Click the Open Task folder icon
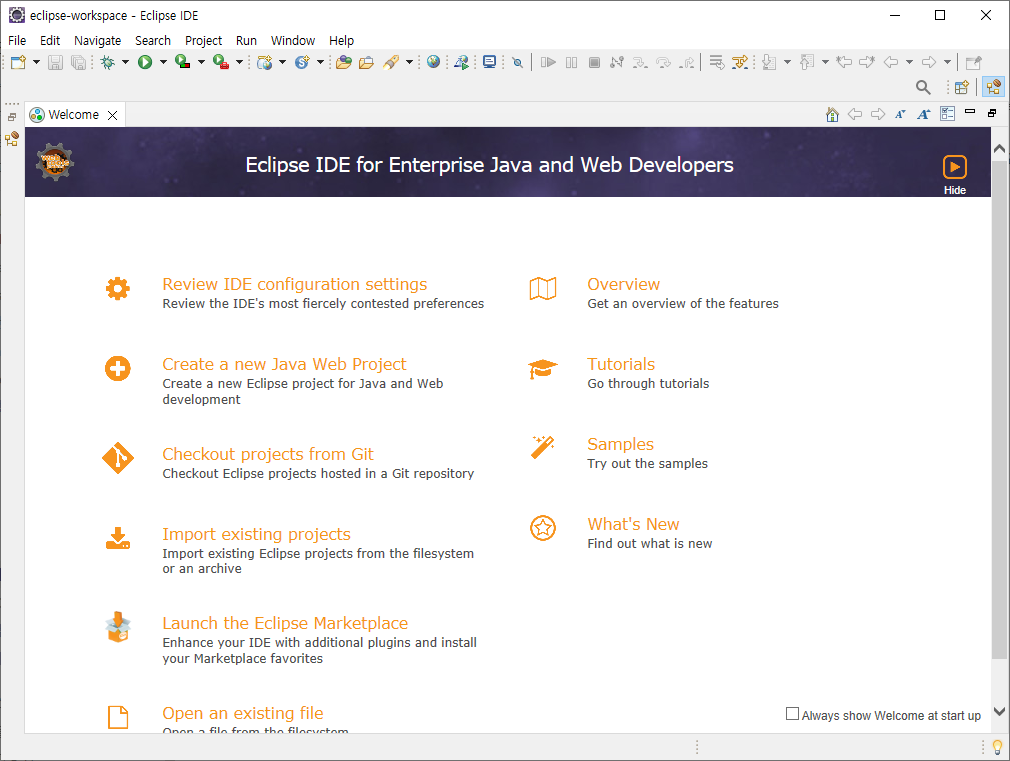 367,63
